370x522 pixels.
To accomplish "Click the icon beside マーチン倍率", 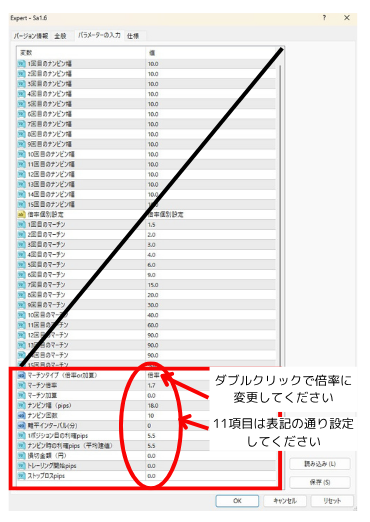I will [x=22, y=385].
